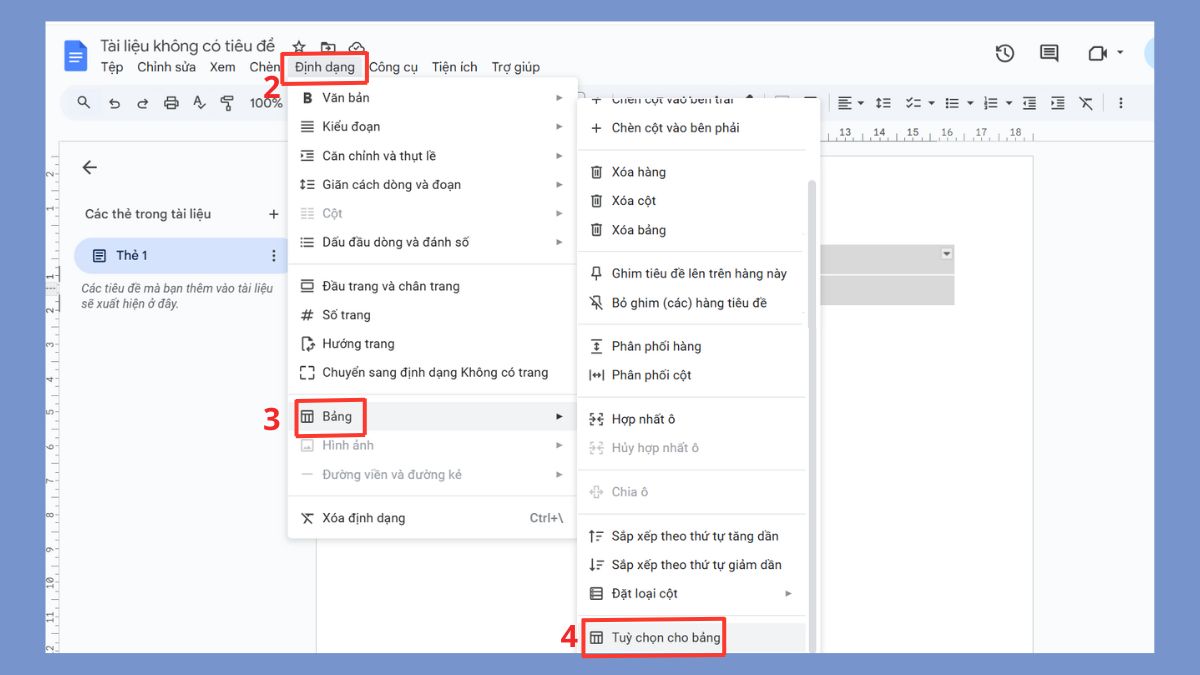The height and width of the screenshot is (675, 1200).
Task: Open the 'Tiện ích' menu
Action: click(454, 66)
